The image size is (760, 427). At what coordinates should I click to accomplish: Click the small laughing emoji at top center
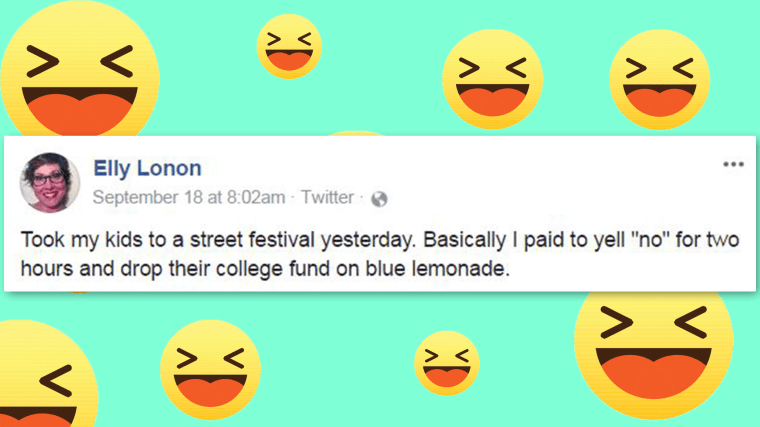pyautogui.click(x=289, y=46)
